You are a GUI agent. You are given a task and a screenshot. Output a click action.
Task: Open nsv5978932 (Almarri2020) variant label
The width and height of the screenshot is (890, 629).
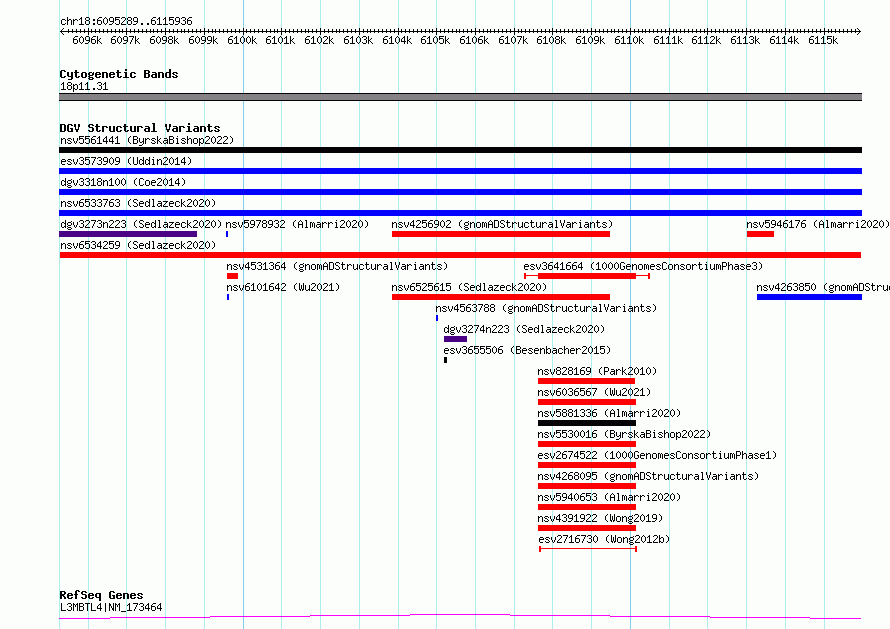pyautogui.click(x=297, y=224)
